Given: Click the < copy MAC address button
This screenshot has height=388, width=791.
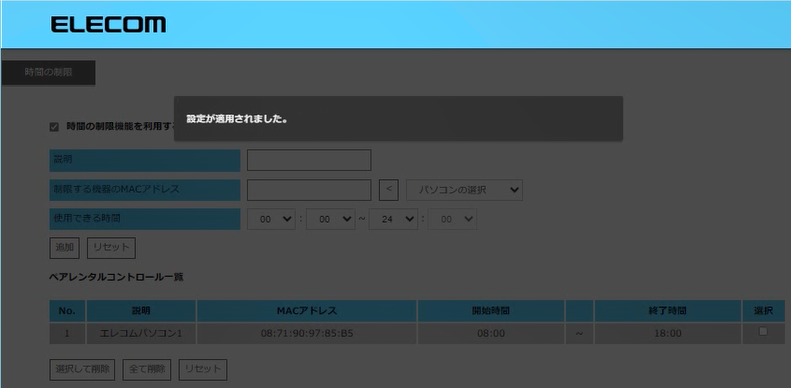Looking at the screenshot, I should [388, 190].
